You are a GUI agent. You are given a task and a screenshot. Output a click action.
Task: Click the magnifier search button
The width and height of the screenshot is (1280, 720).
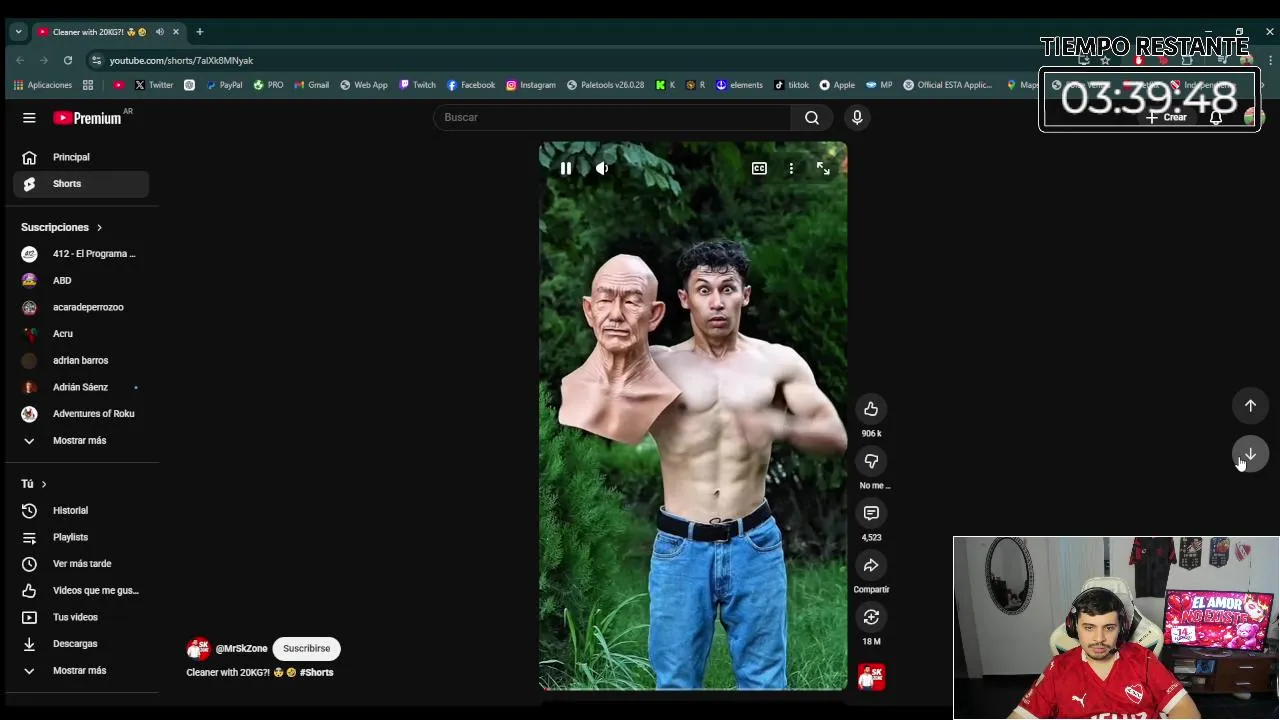(812, 118)
